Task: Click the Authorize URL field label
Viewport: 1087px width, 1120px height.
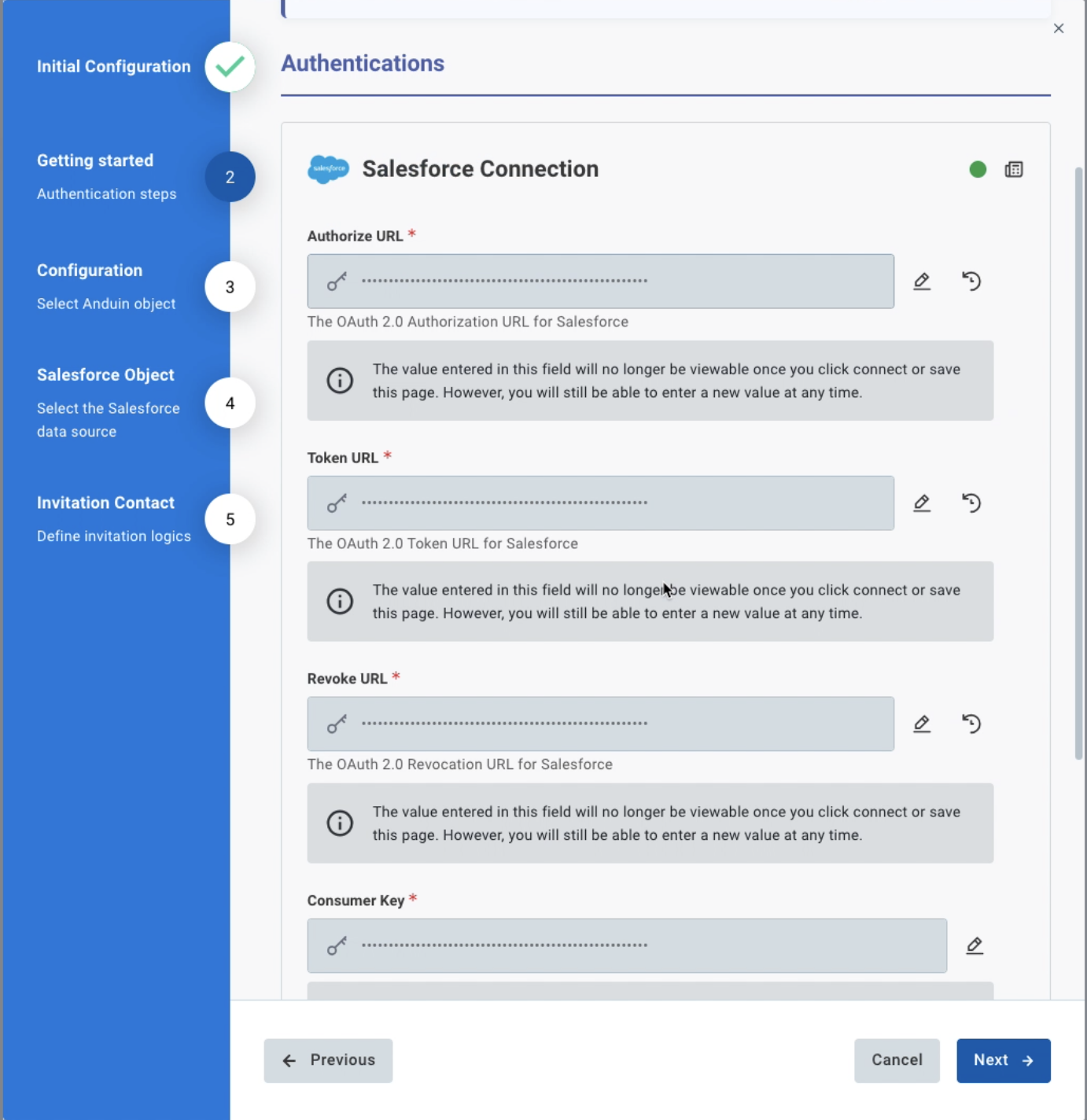Action: (x=355, y=236)
